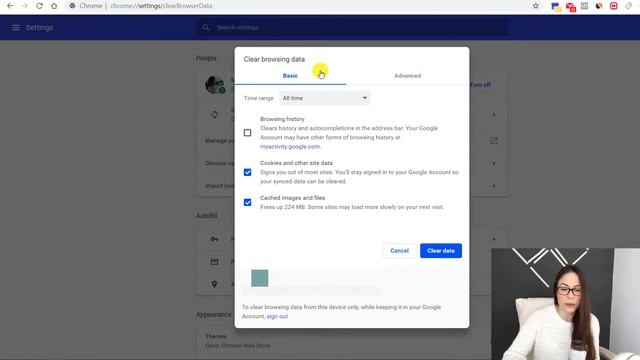This screenshot has height=360, width=640.
Task: Open the gray tag extension icon
Action: [x=629, y=6]
